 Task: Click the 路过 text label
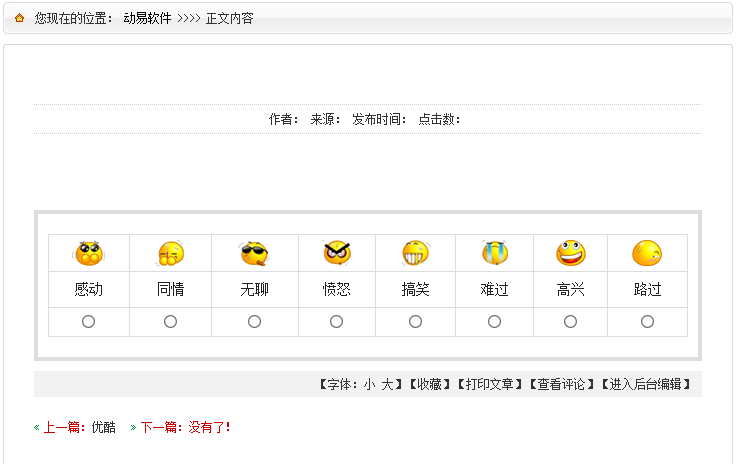coord(647,289)
